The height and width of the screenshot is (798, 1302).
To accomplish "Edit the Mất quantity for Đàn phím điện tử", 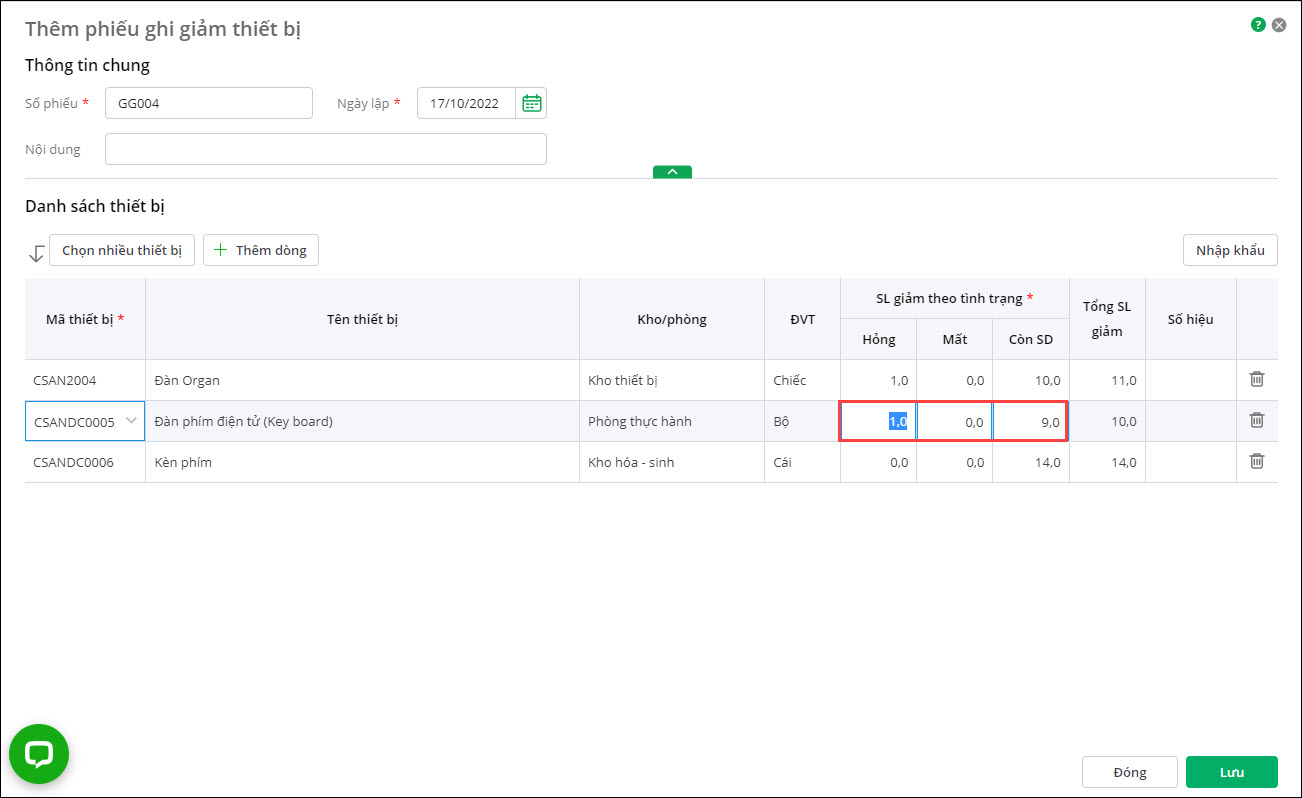I will click(x=954, y=422).
